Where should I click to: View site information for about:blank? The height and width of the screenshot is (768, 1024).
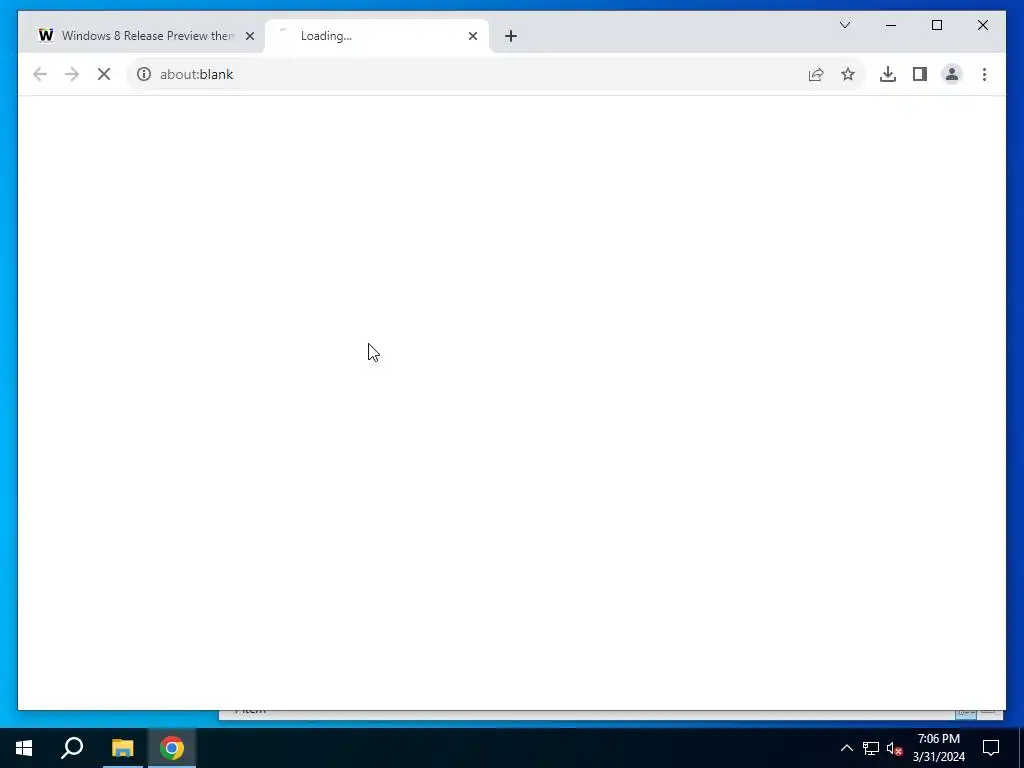pyautogui.click(x=144, y=74)
